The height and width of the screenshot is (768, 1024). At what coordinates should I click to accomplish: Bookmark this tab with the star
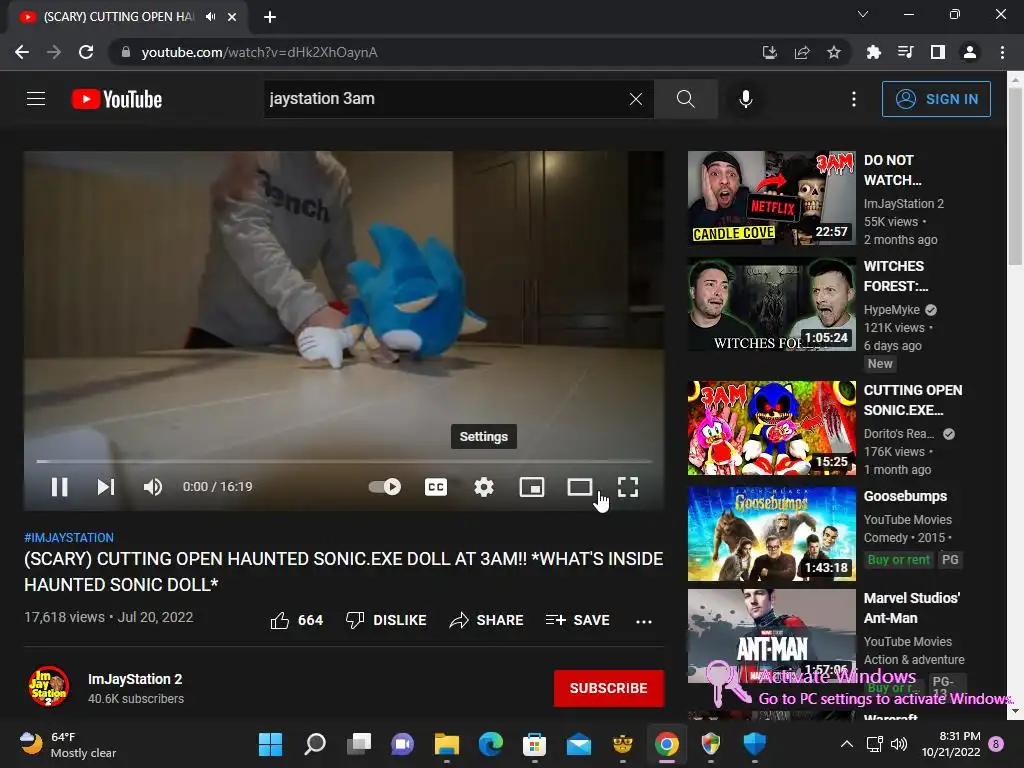coord(834,52)
